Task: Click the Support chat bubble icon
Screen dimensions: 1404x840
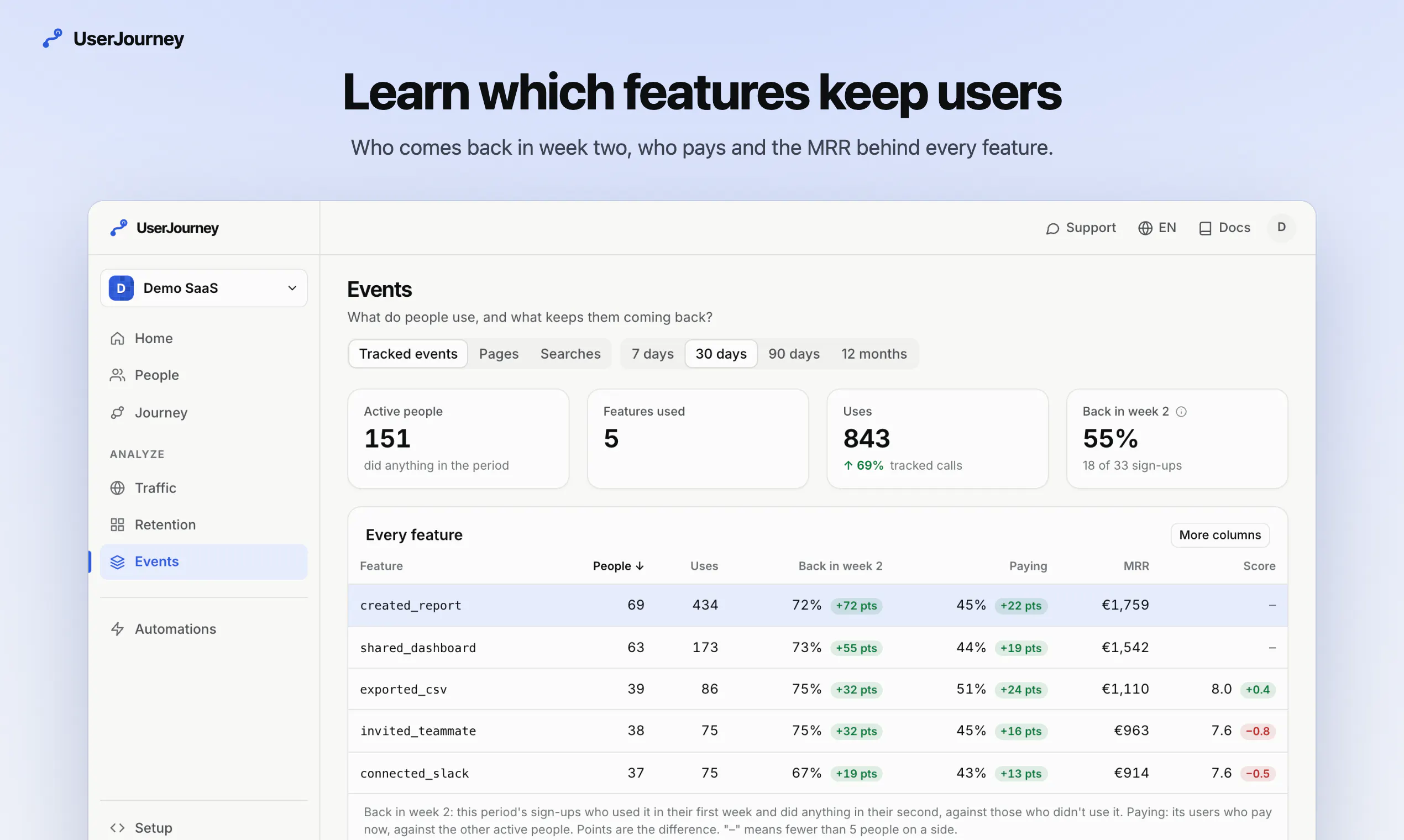Action: point(1052,228)
